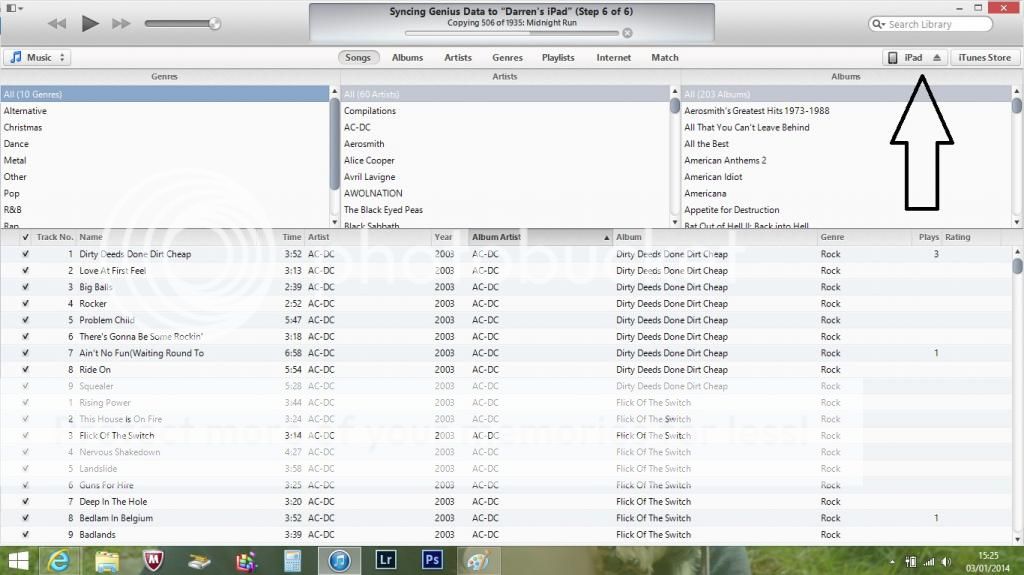Switch to the Playlists tab
This screenshot has height=575, width=1024.
coord(558,58)
